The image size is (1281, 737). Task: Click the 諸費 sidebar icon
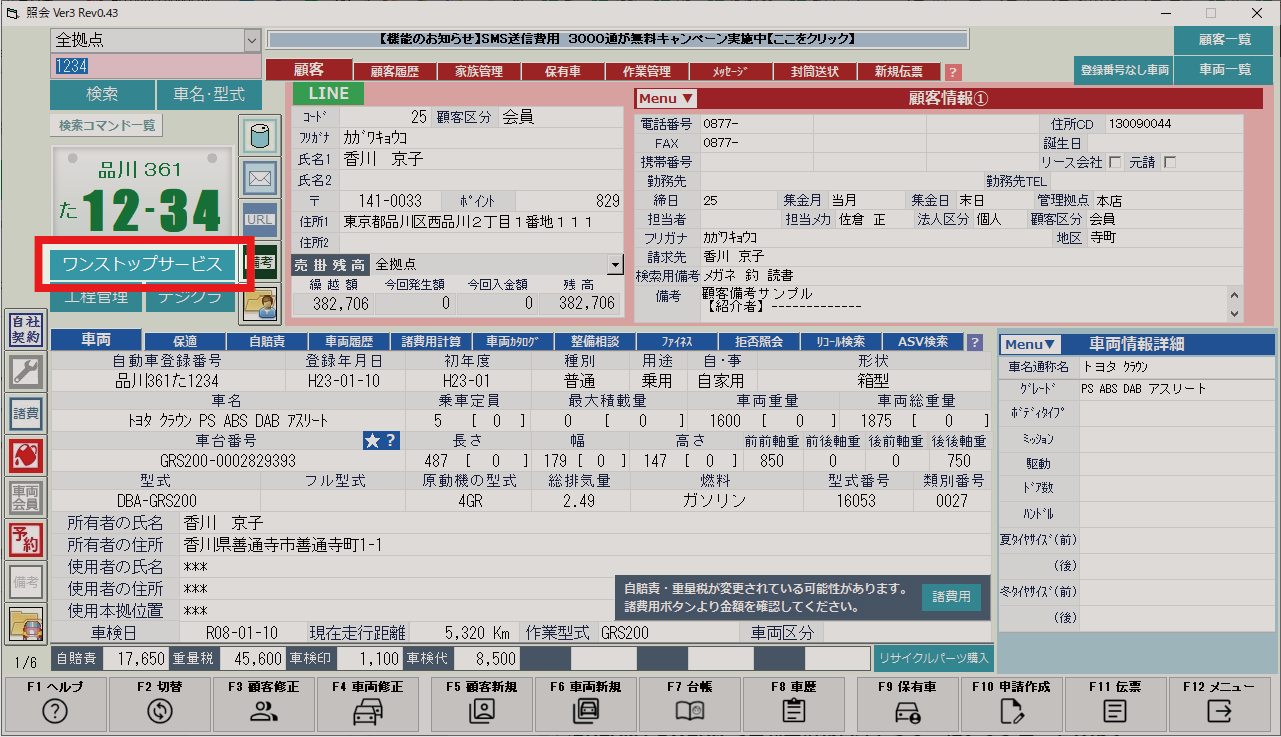click(x=25, y=413)
